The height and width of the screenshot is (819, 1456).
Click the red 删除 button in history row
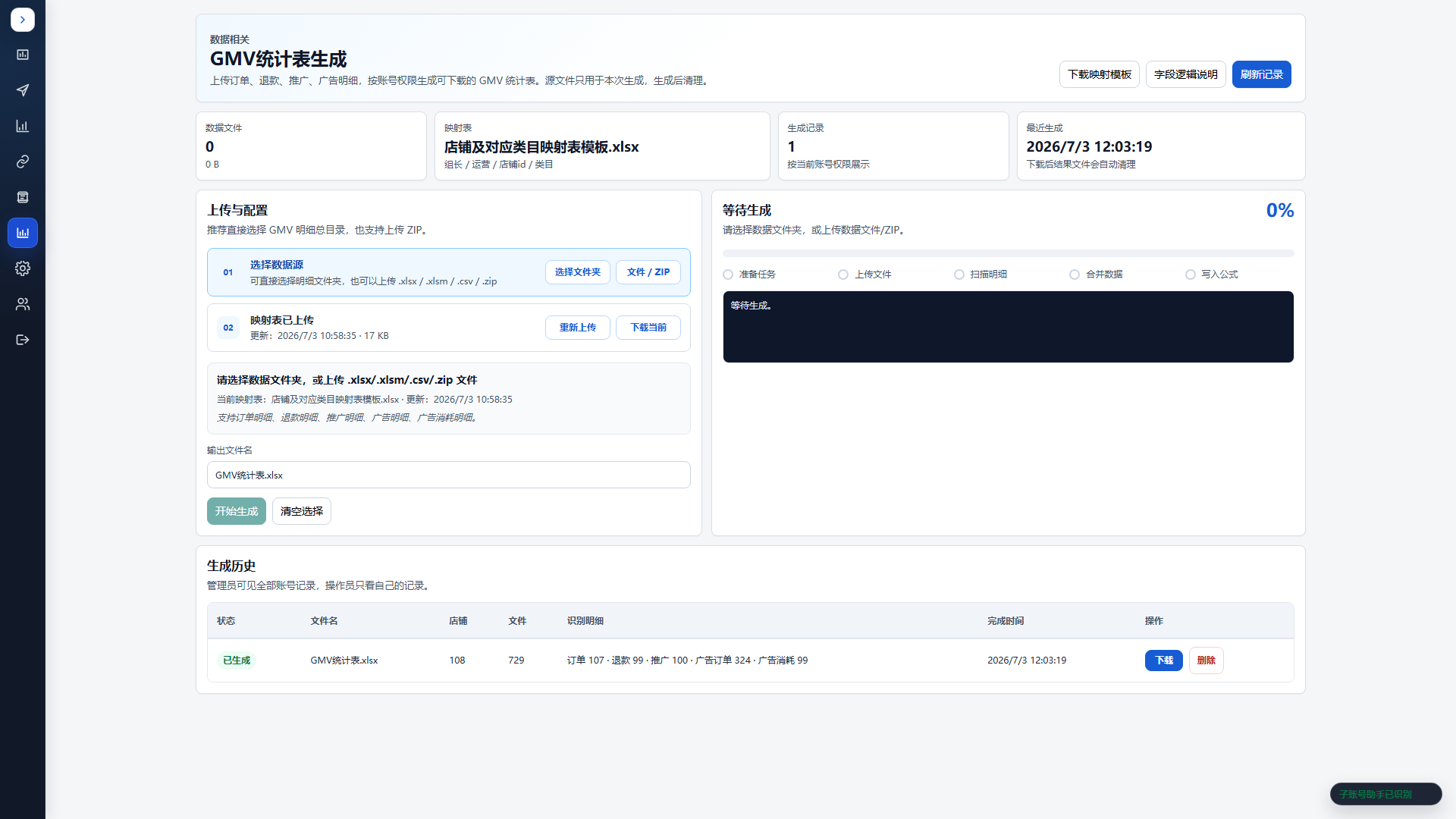(x=1206, y=661)
